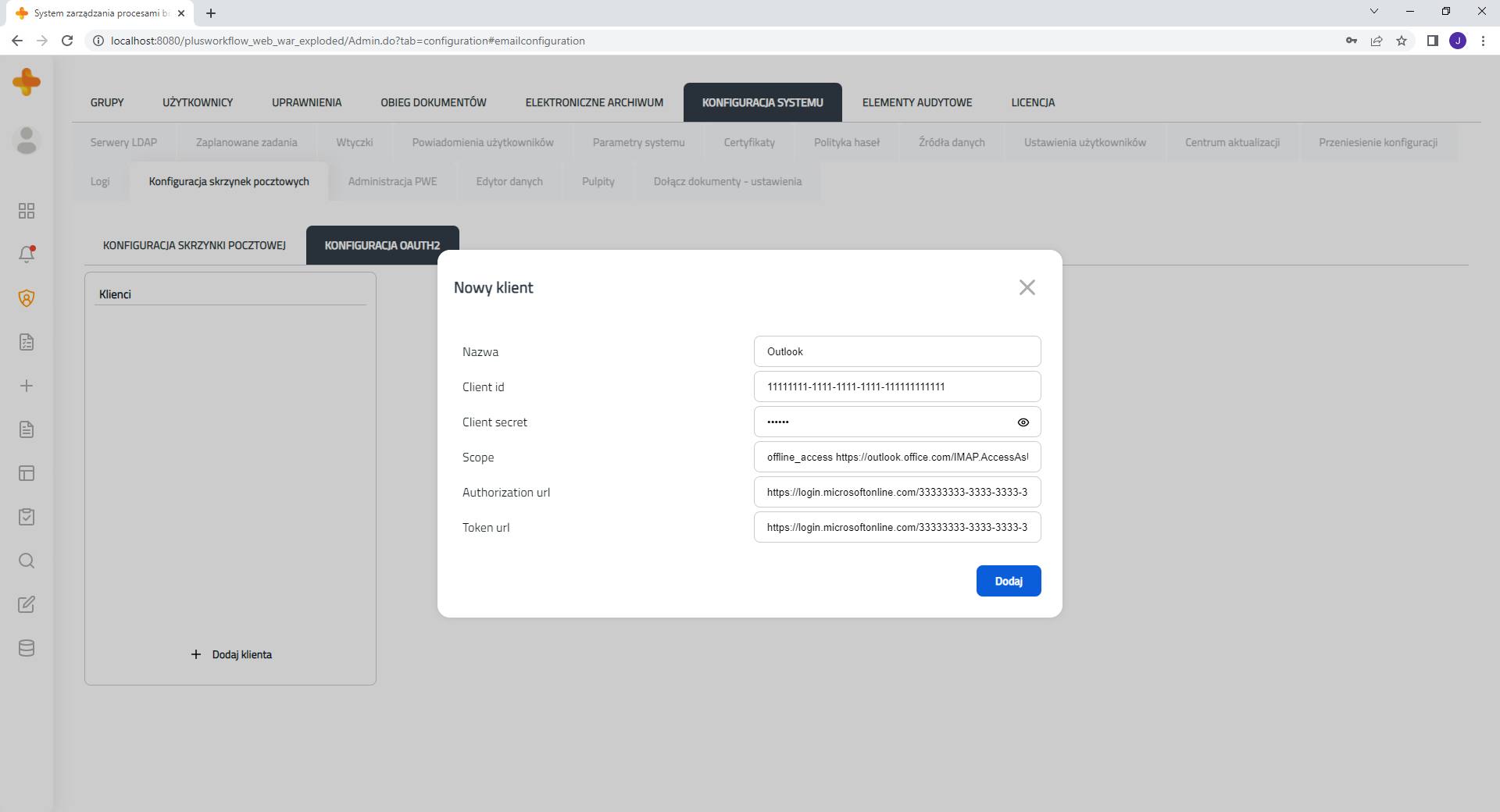Click the Scope input field

coord(897,457)
